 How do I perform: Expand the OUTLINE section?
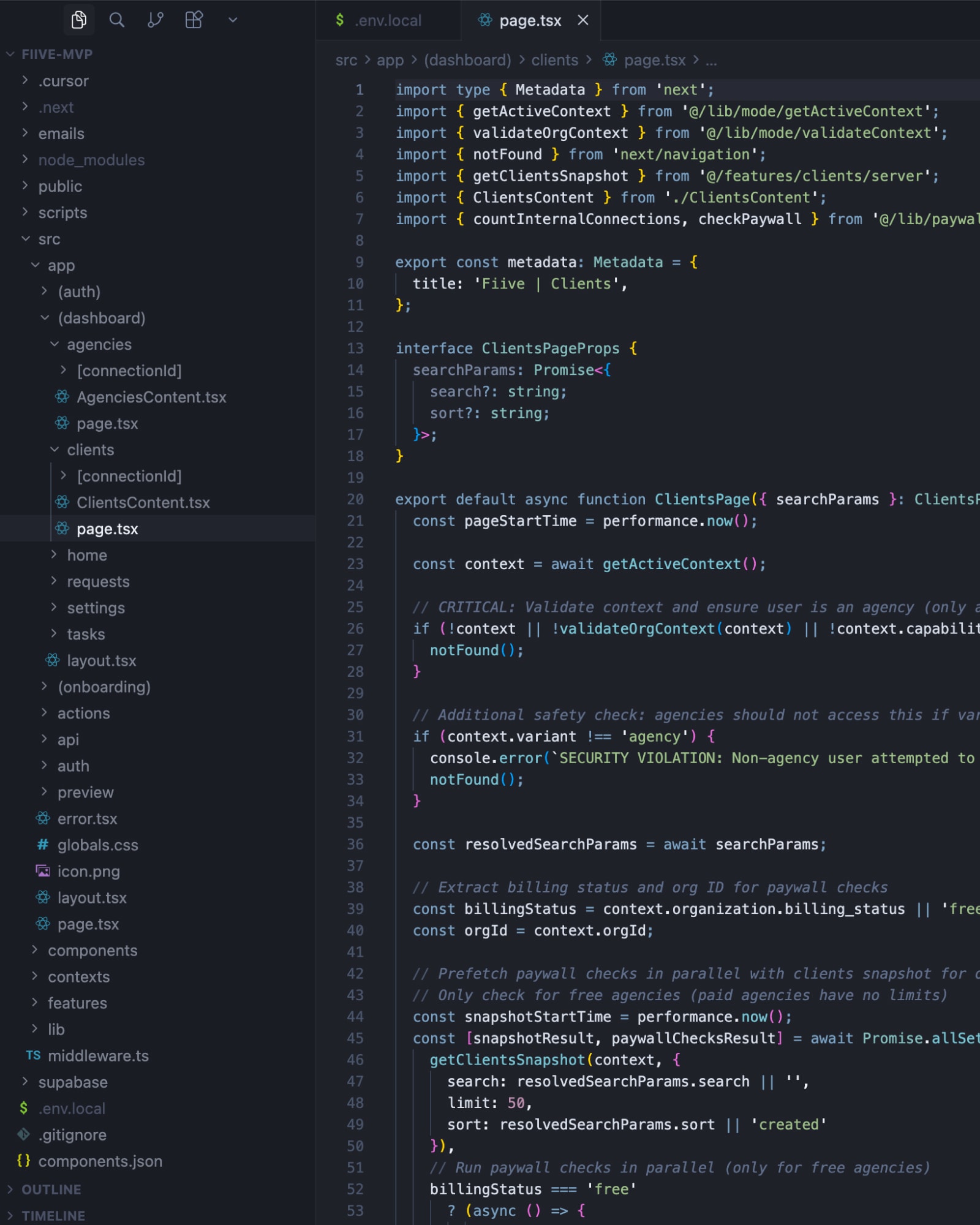(158, 1189)
